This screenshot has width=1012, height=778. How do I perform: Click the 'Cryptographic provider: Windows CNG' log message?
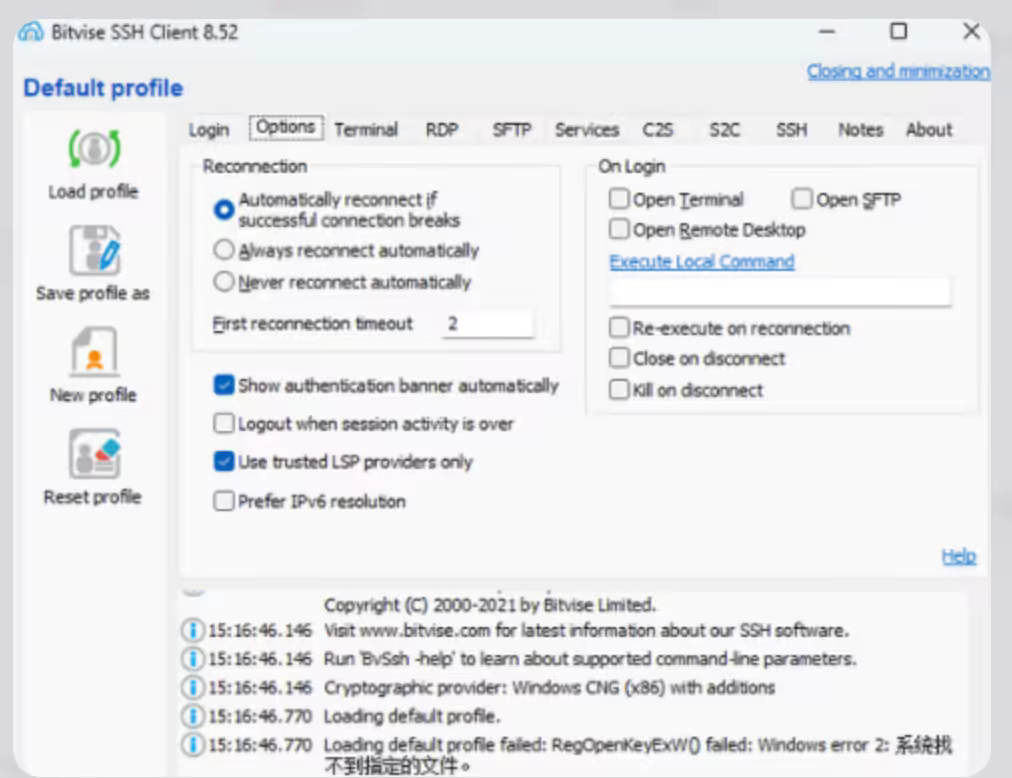(549, 687)
